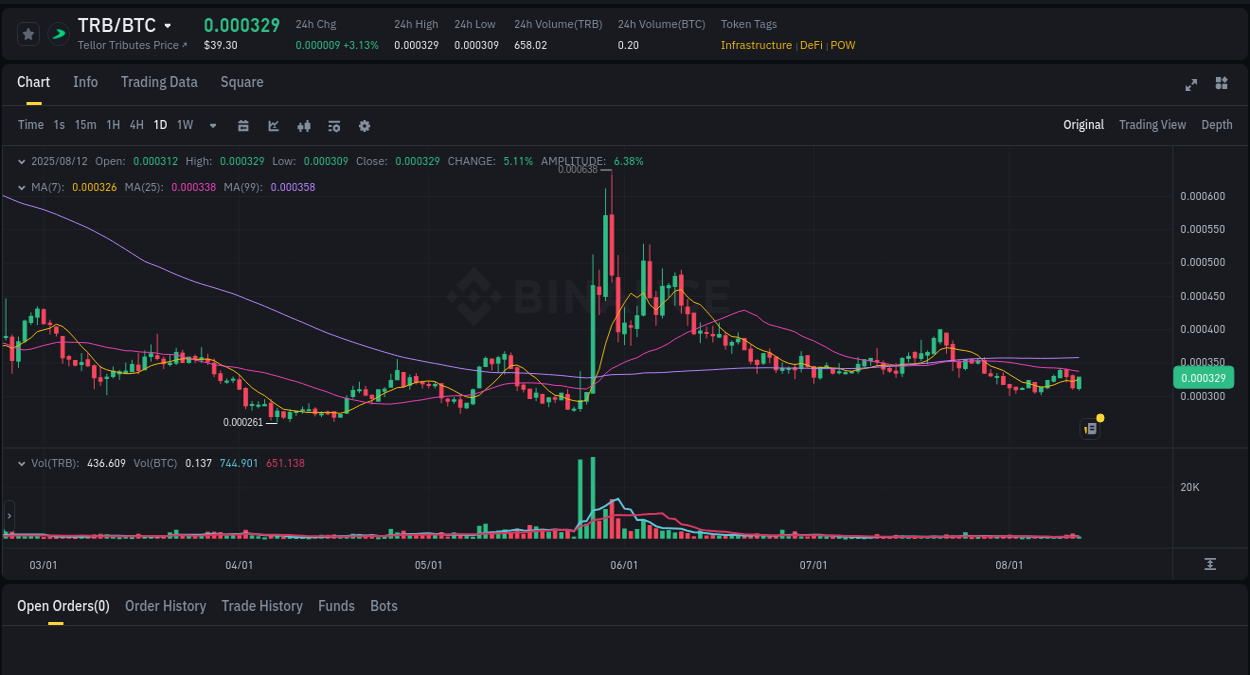
Task: Expand the chart to fullscreen
Action: pos(1191,85)
